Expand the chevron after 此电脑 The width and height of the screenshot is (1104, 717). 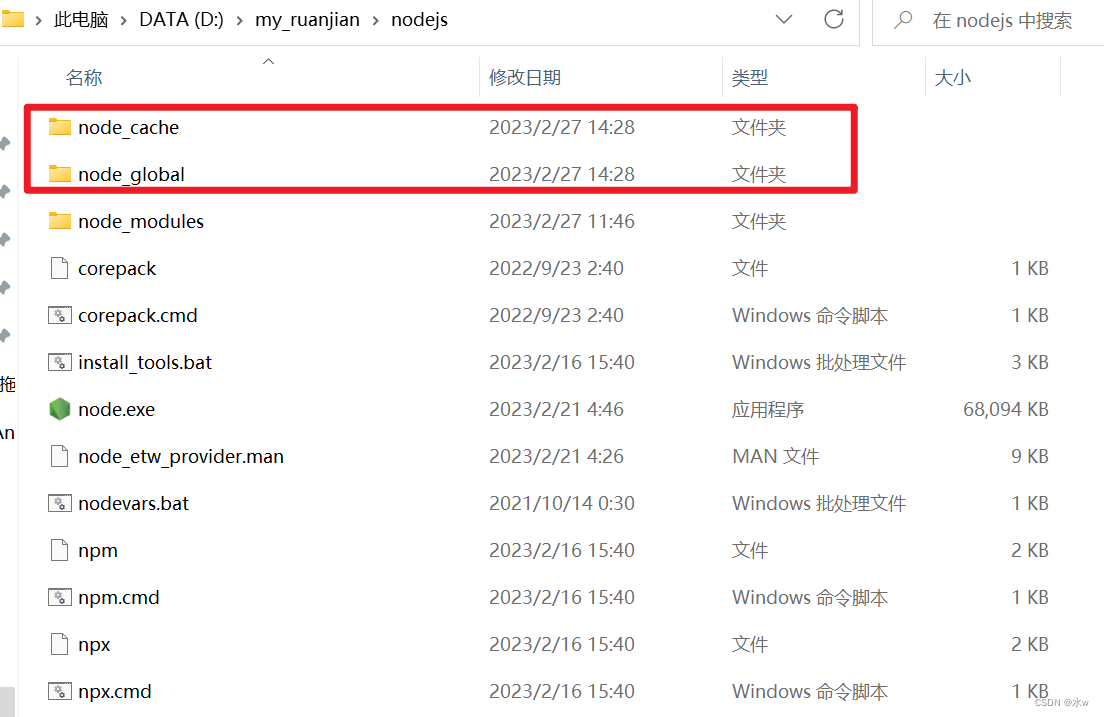124,20
